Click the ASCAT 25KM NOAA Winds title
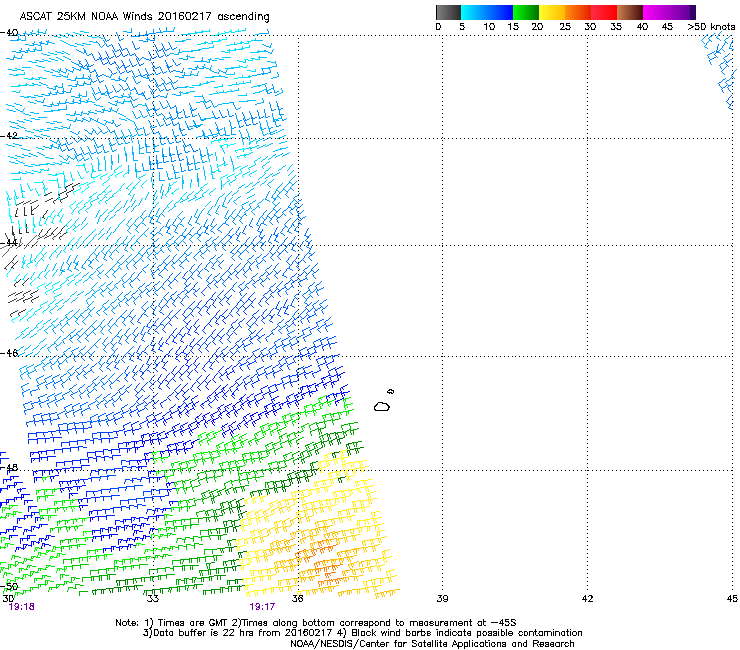 click(144, 17)
